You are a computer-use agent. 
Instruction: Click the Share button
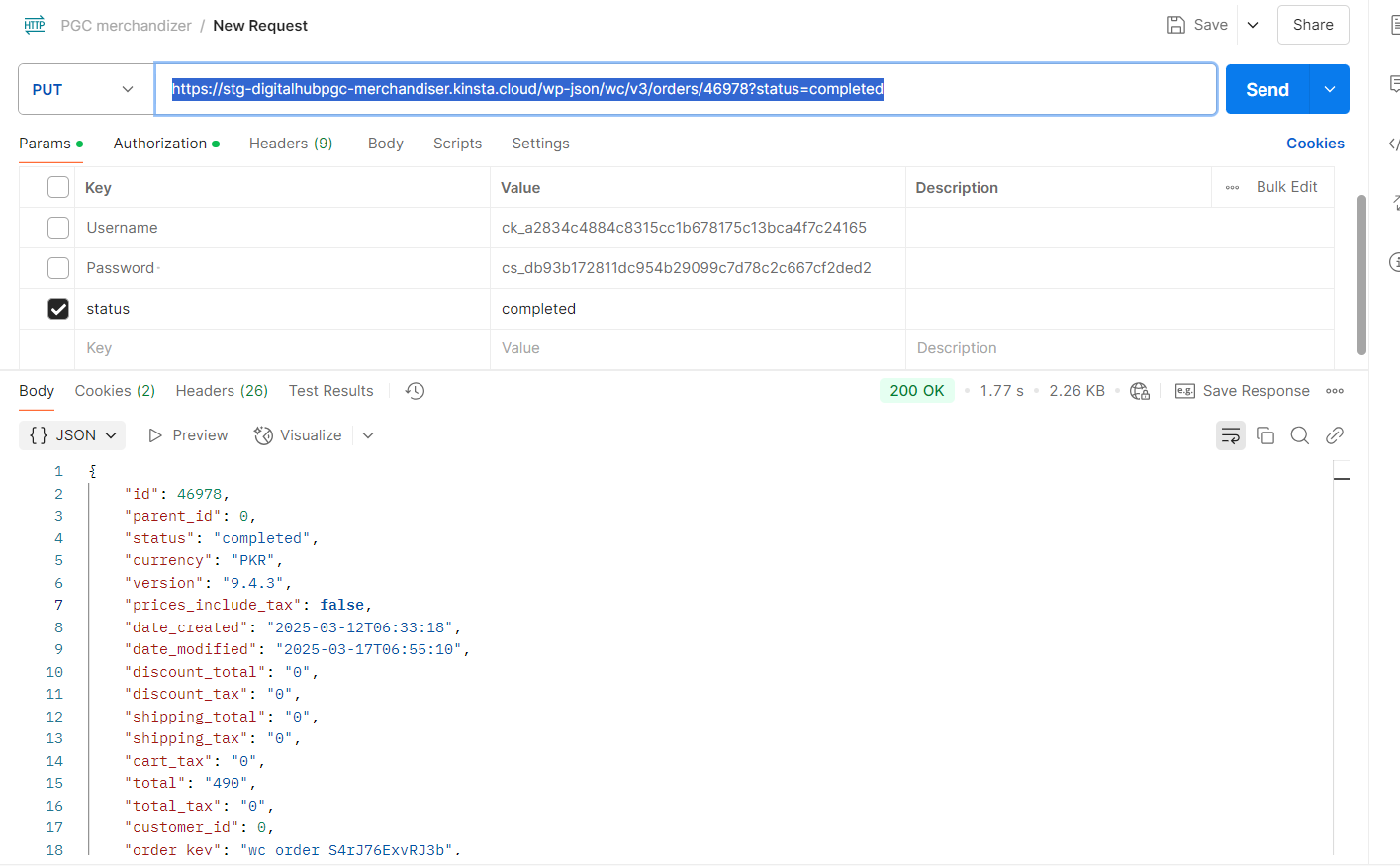1313,25
